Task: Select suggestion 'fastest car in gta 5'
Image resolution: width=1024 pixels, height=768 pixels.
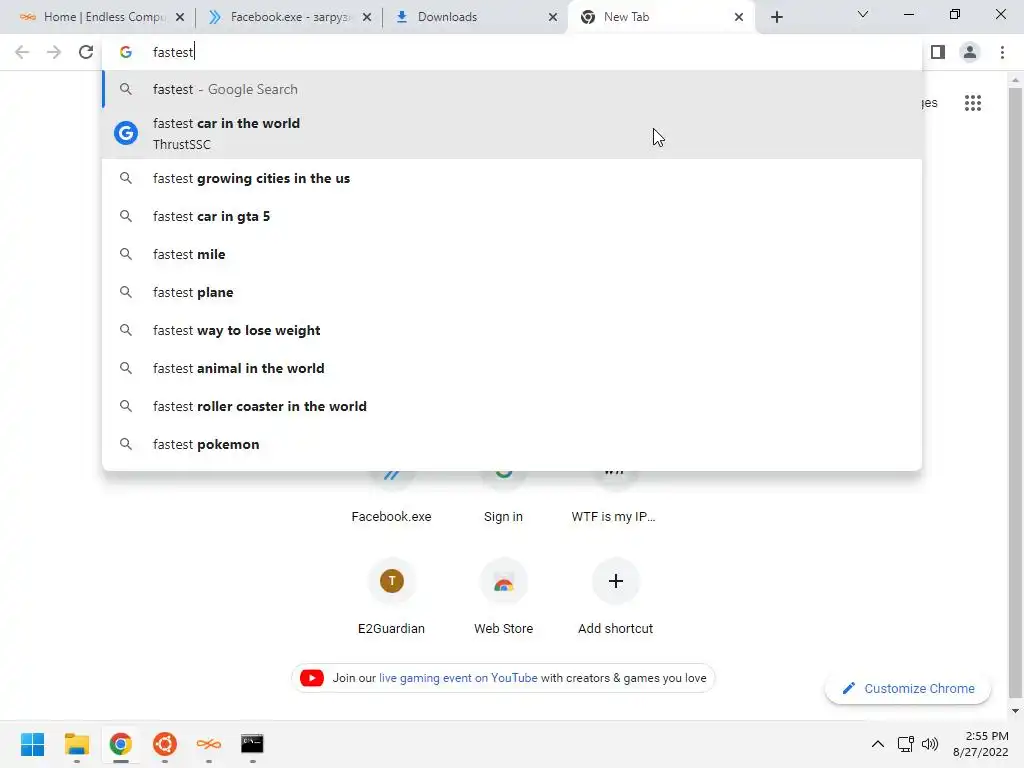Action: click(x=512, y=216)
